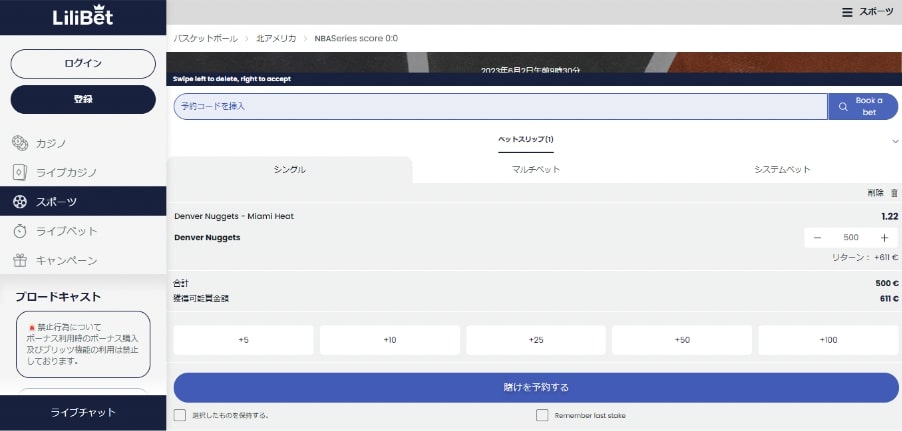This screenshot has width=902, height=431.
Task: Click the 登録 button
Action: pyautogui.click(x=83, y=100)
